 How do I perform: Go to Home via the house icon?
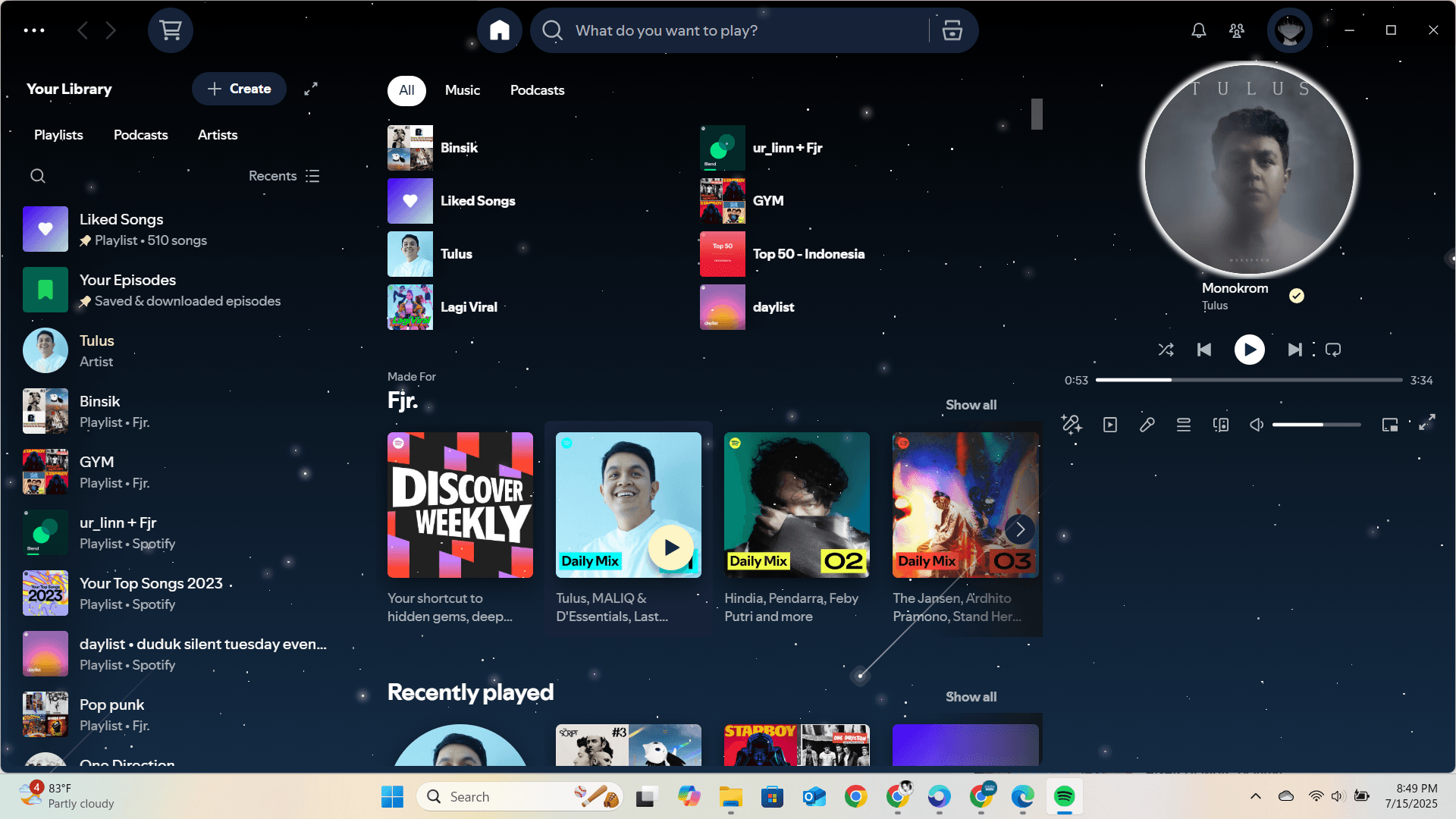tap(500, 30)
